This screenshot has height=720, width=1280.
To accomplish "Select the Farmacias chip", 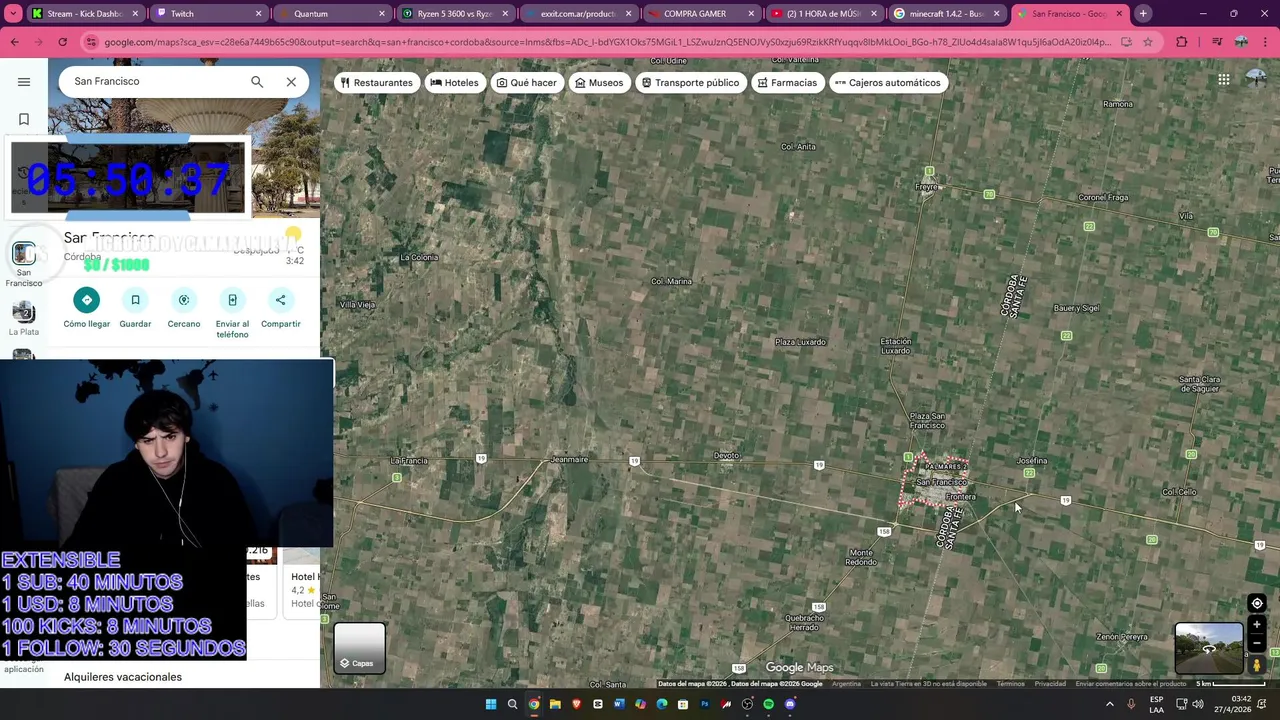I will pyautogui.click(x=787, y=83).
